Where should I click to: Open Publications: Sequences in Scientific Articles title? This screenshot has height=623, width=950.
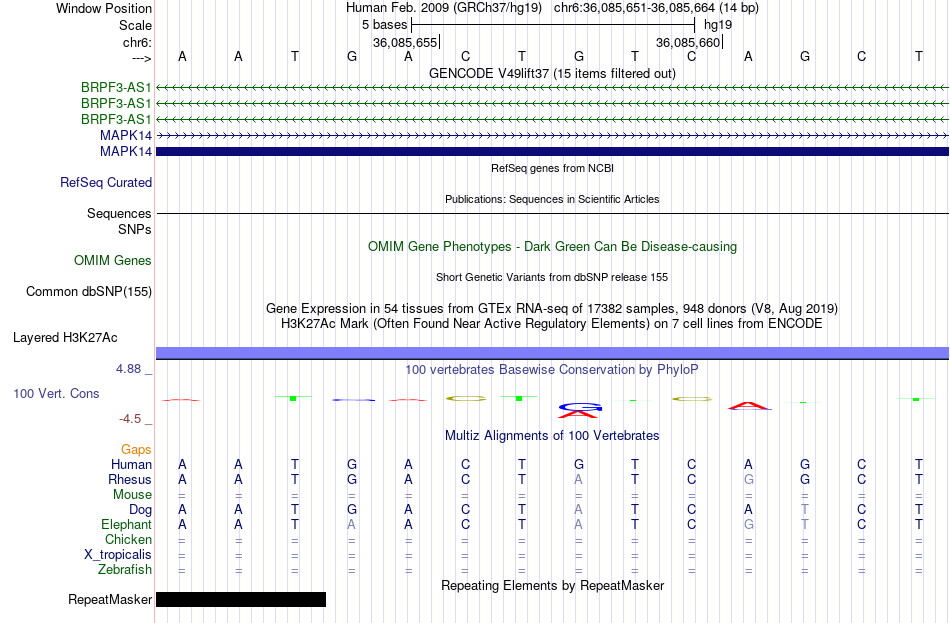(552, 199)
